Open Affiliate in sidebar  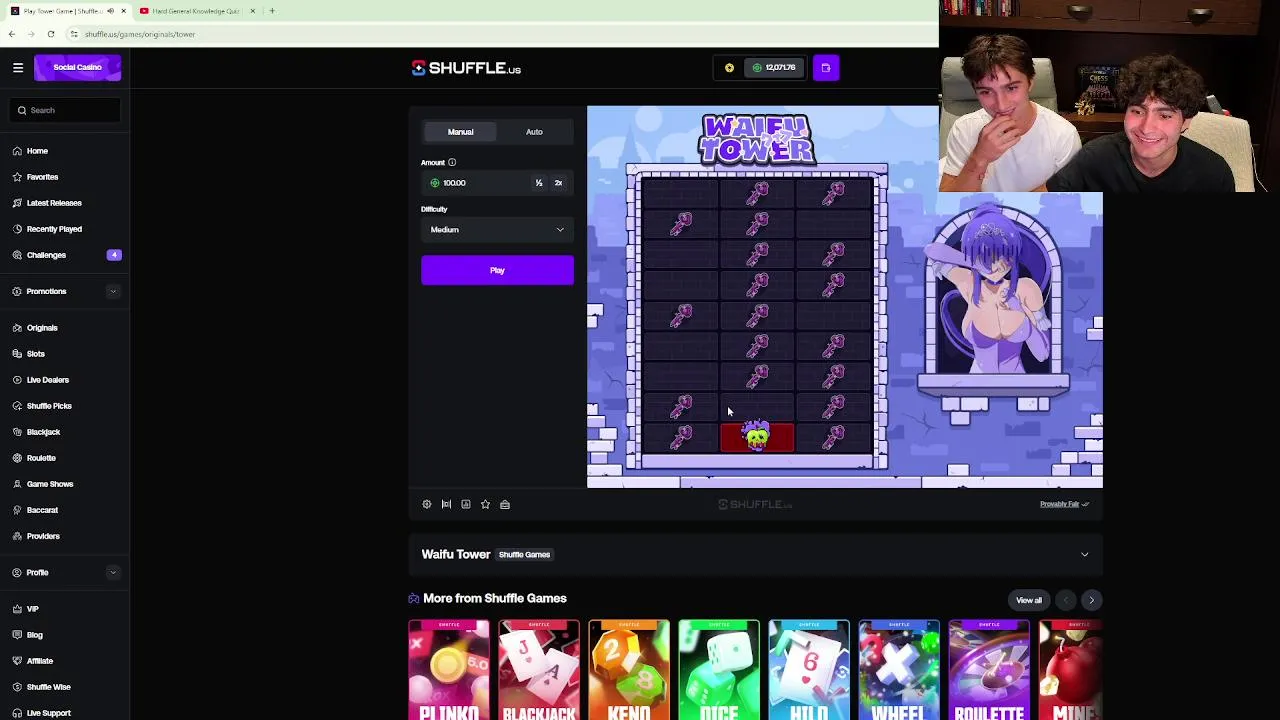click(39, 661)
